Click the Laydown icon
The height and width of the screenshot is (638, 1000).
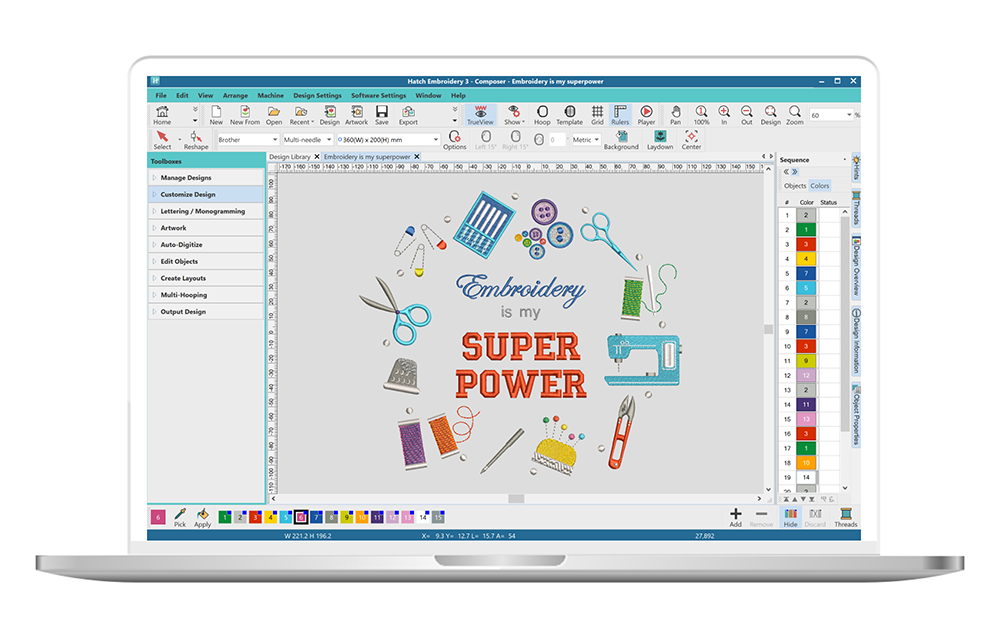[660, 138]
